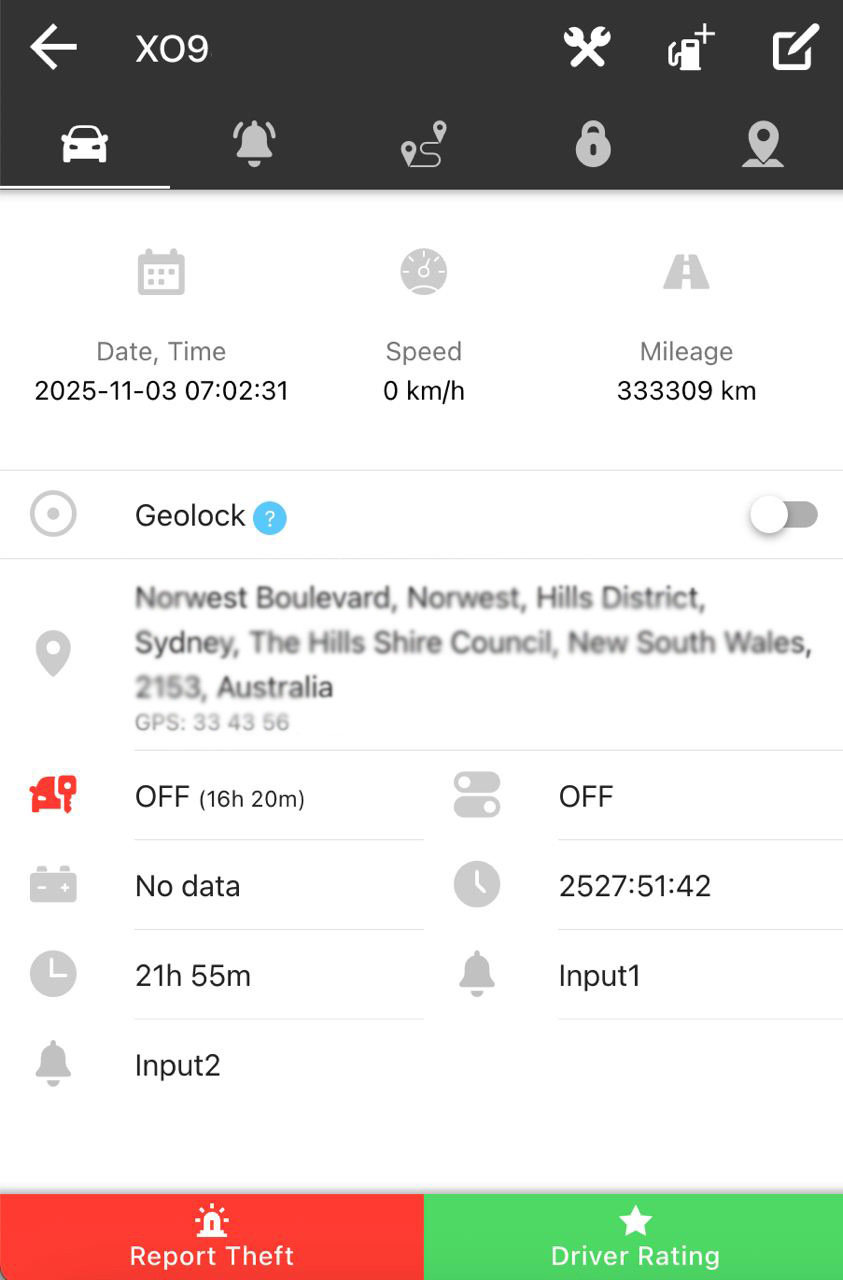
Task: Go to the padlock lock tab
Action: (x=593, y=146)
